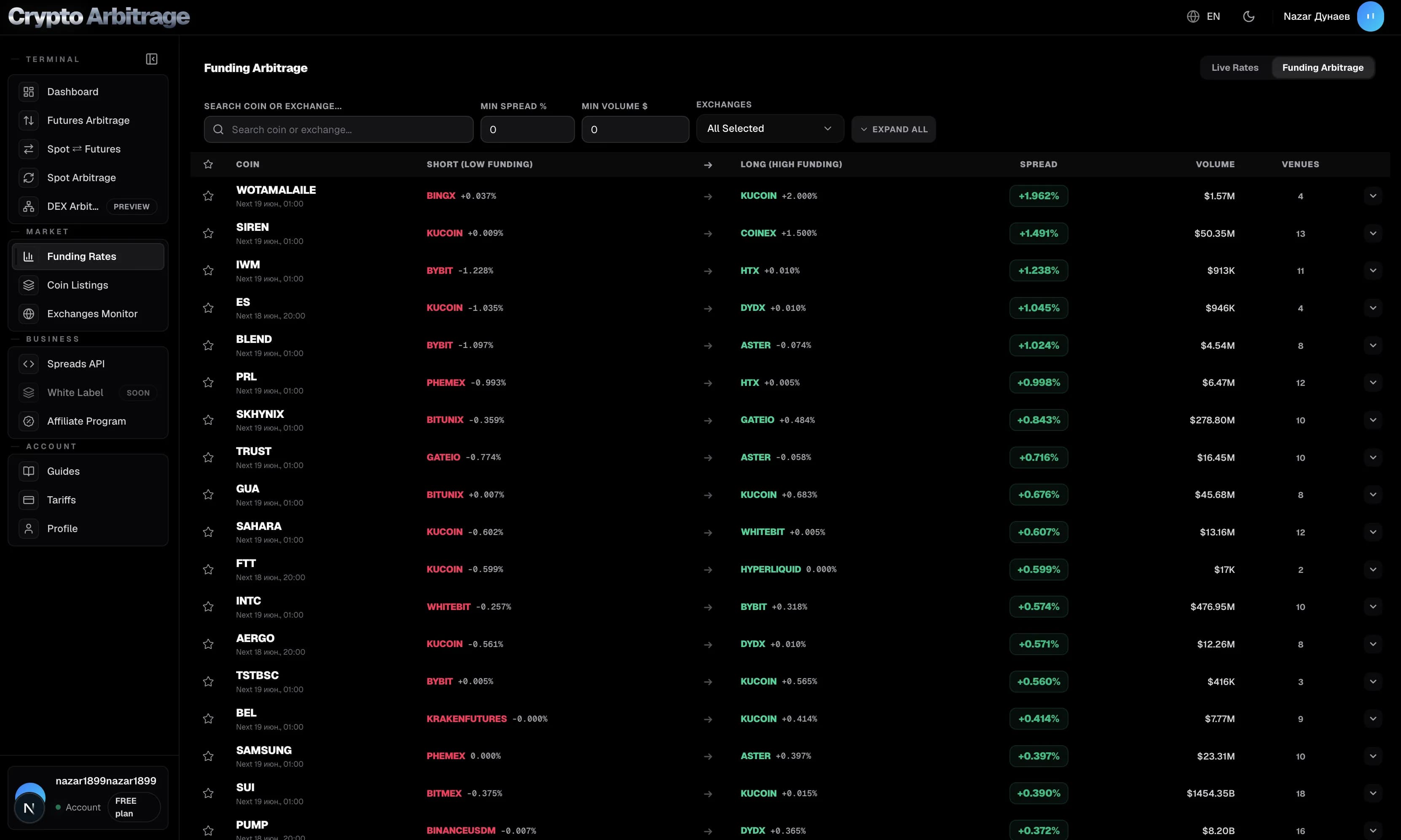Open the Dashboard sidebar icon
This screenshot has width=1401, height=840.
[29, 92]
